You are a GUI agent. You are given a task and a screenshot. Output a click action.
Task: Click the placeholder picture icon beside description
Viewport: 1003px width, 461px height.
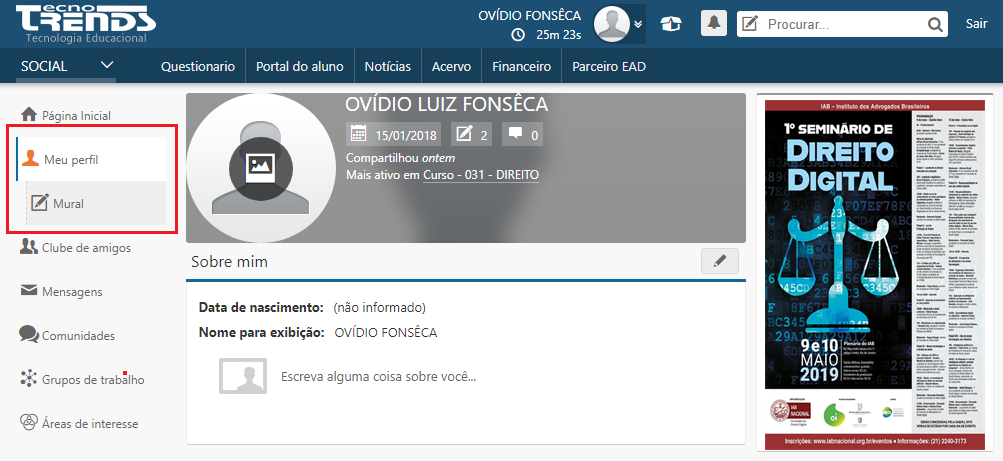click(x=243, y=375)
